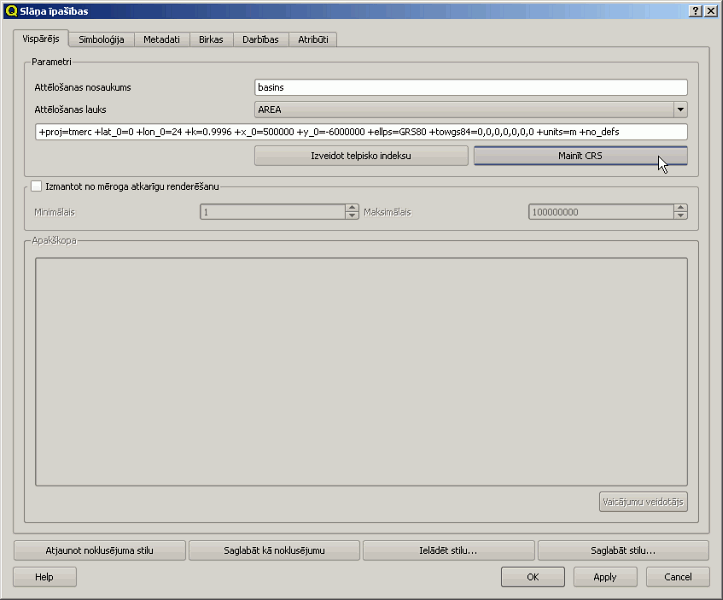
Task: Click inside the Apakškopa text area
Action: (x=361, y=372)
